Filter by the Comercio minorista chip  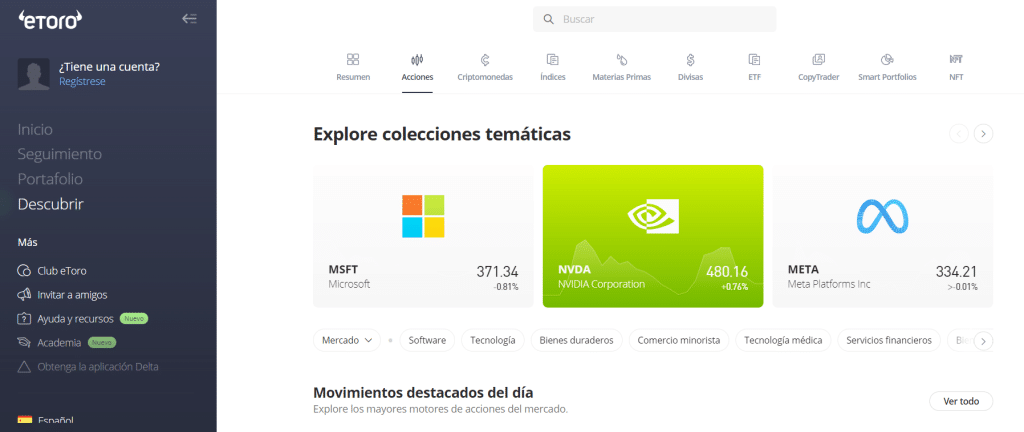[679, 340]
